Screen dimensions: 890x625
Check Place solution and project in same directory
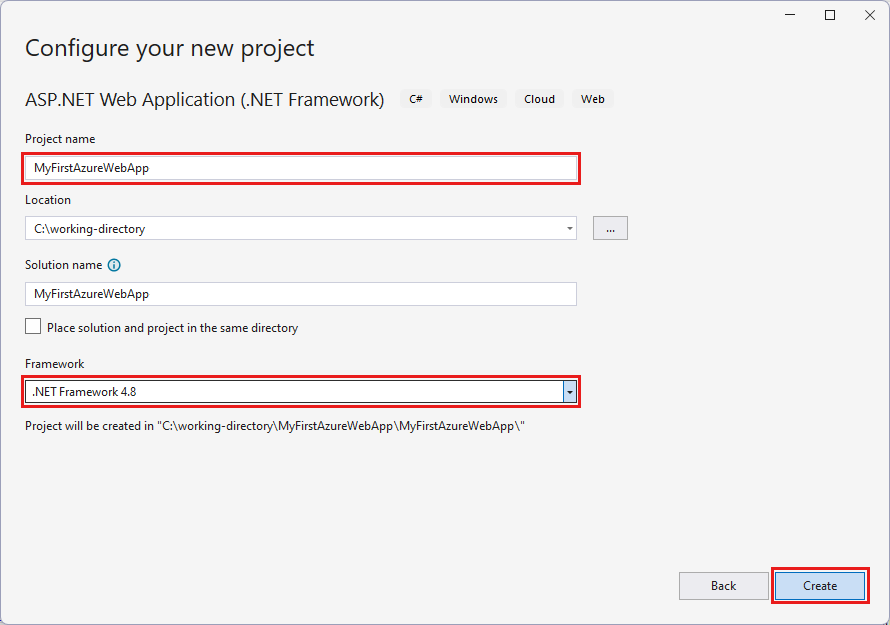click(32, 326)
